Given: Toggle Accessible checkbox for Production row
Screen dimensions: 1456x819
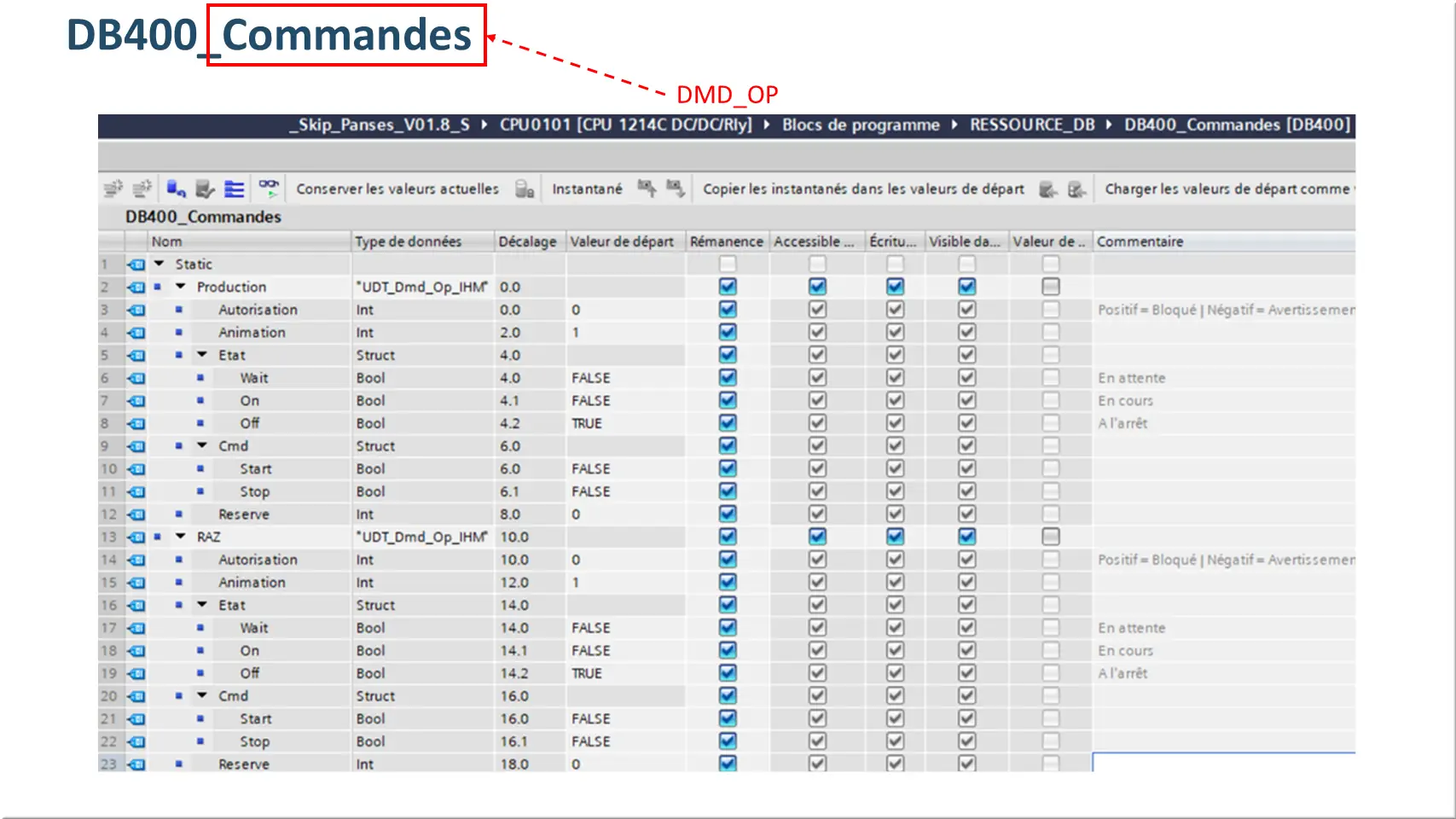Looking at the screenshot, I should [817, 287].
